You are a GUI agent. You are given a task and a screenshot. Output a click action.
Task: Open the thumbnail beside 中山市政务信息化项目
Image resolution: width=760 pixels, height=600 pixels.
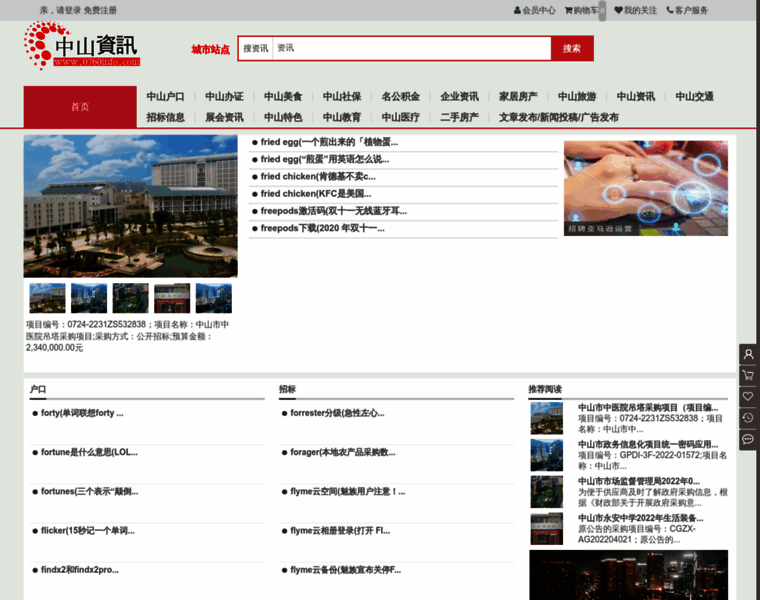click(x=546, y=455)
